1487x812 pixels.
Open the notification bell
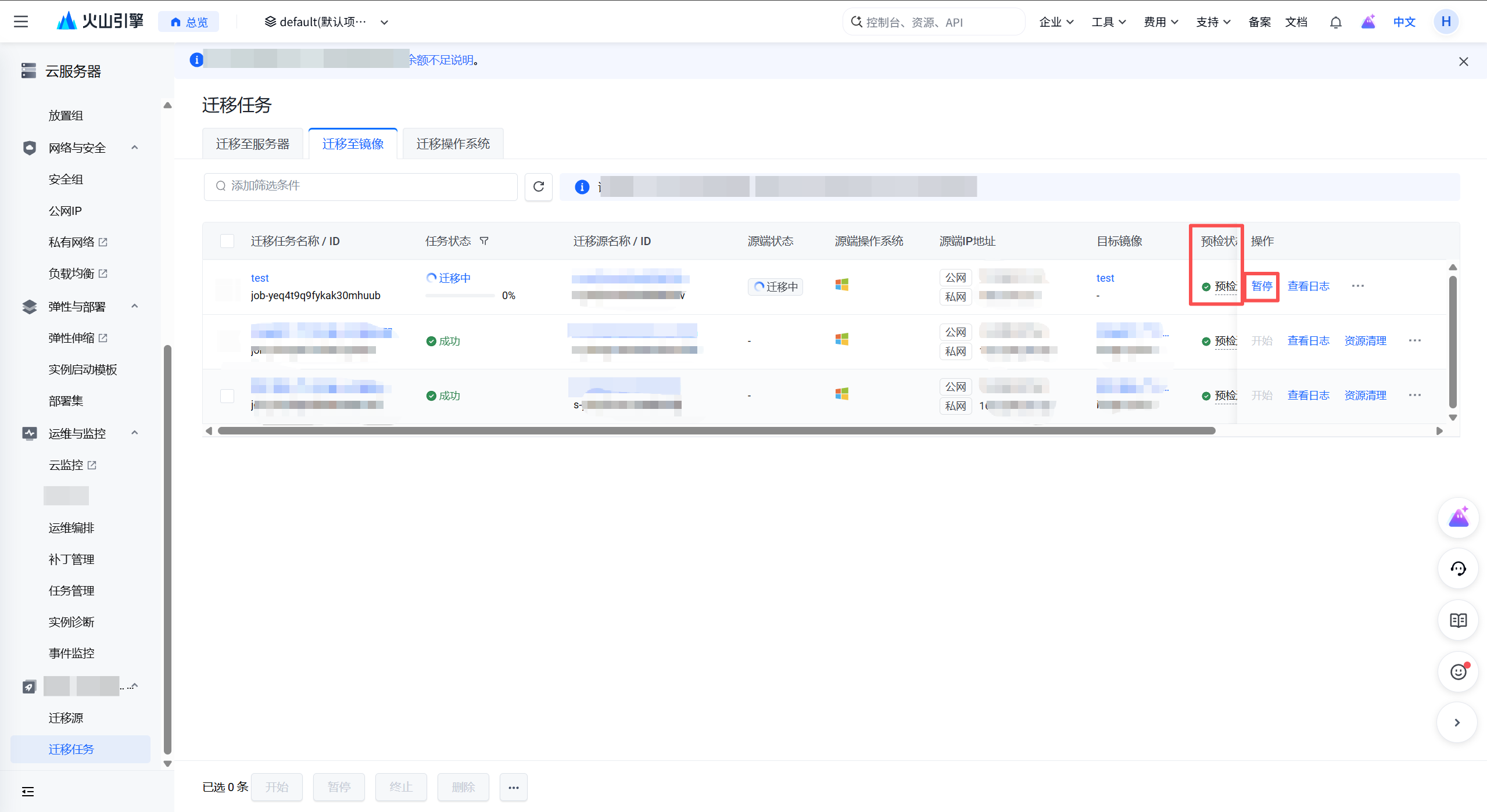(x=1335, y=22)
